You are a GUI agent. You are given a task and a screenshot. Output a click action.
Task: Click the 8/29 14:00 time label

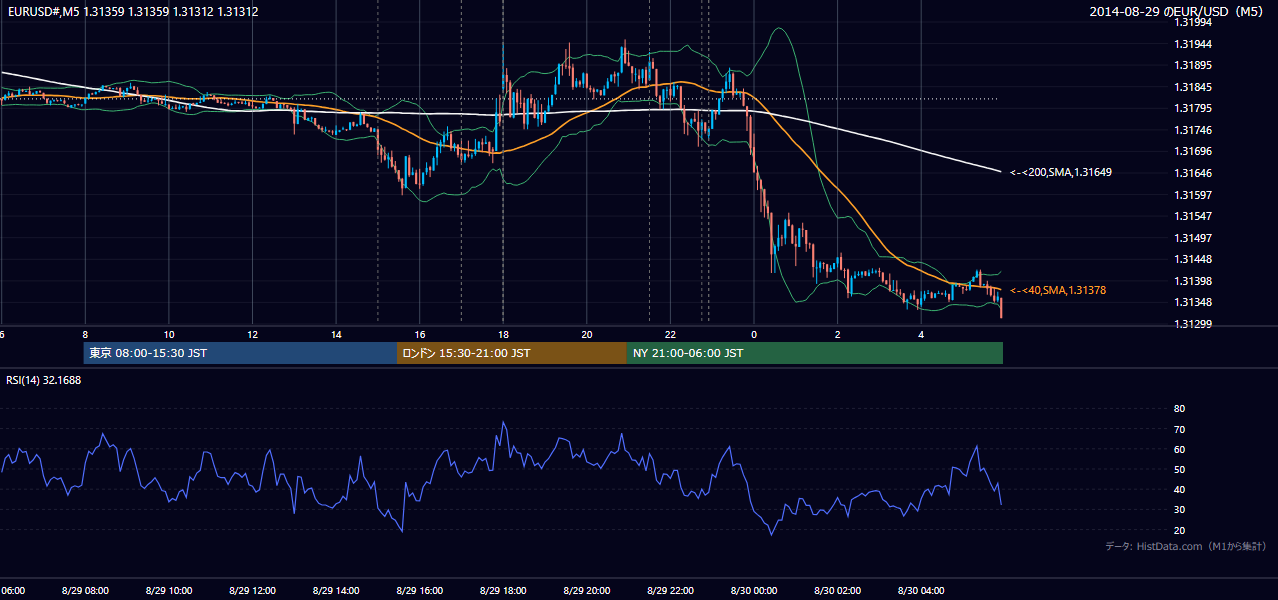pyautogui.click(x=335, y=591)
